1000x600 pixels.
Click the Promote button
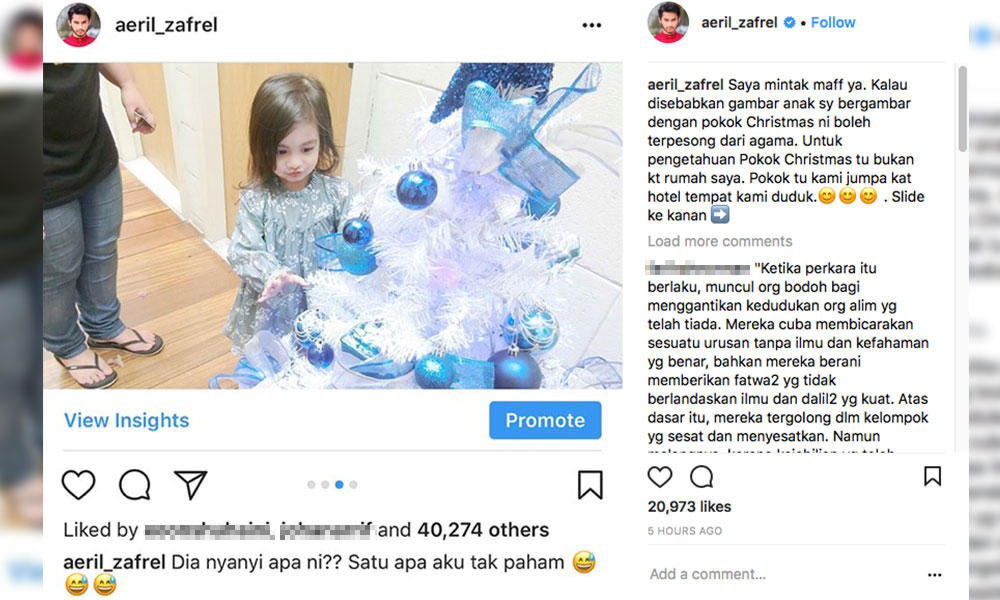pos(545,421)
